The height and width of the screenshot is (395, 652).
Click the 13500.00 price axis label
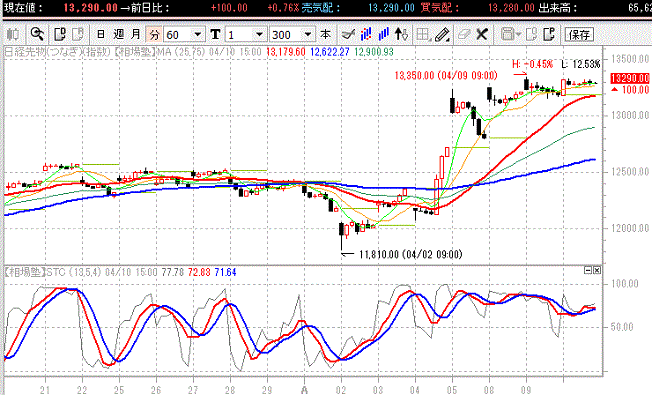(630, 59)
